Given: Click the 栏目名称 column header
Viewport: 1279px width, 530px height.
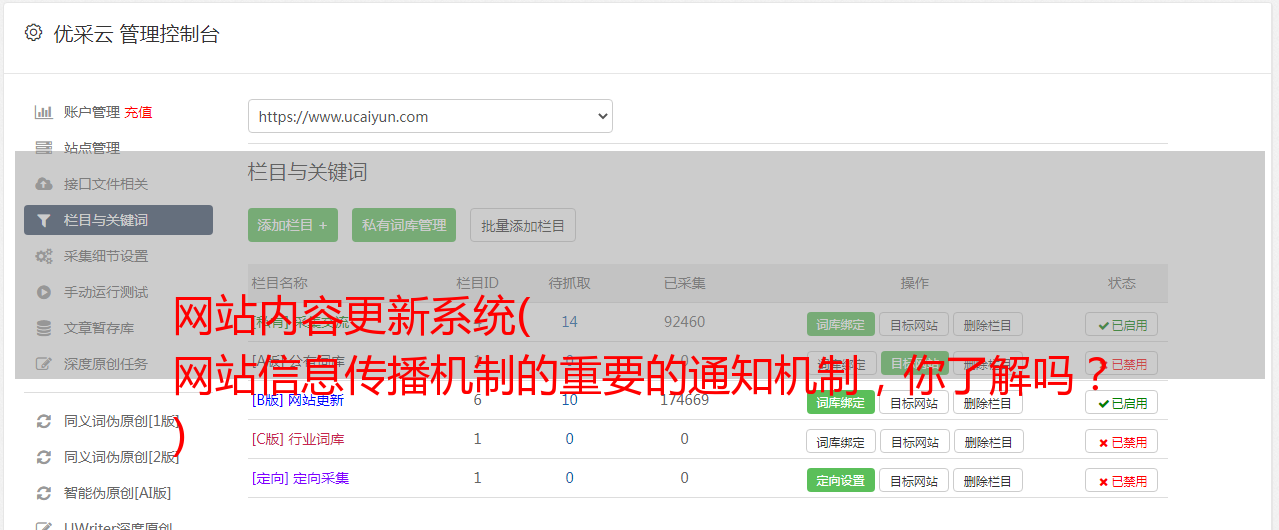Looking at the screenshot, I should point(280,283).
